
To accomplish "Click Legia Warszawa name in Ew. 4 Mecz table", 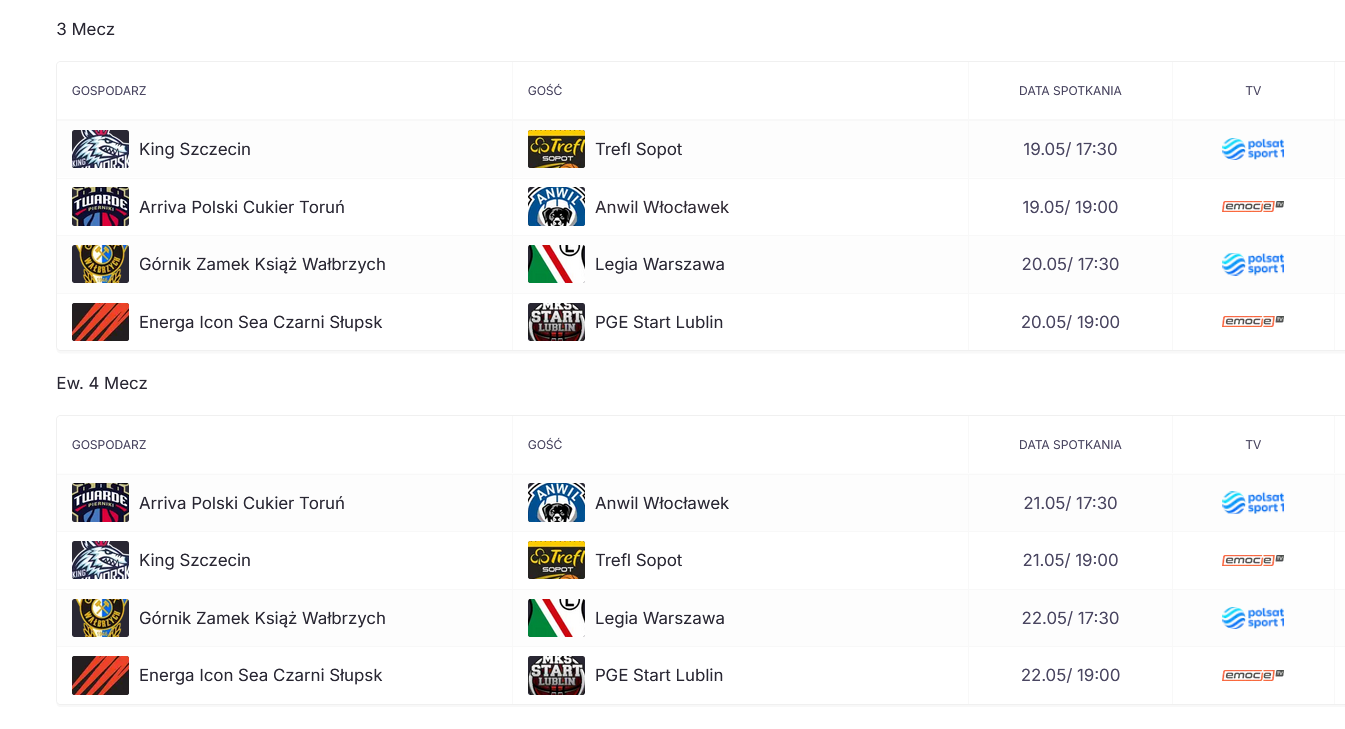I will [660, 618].
